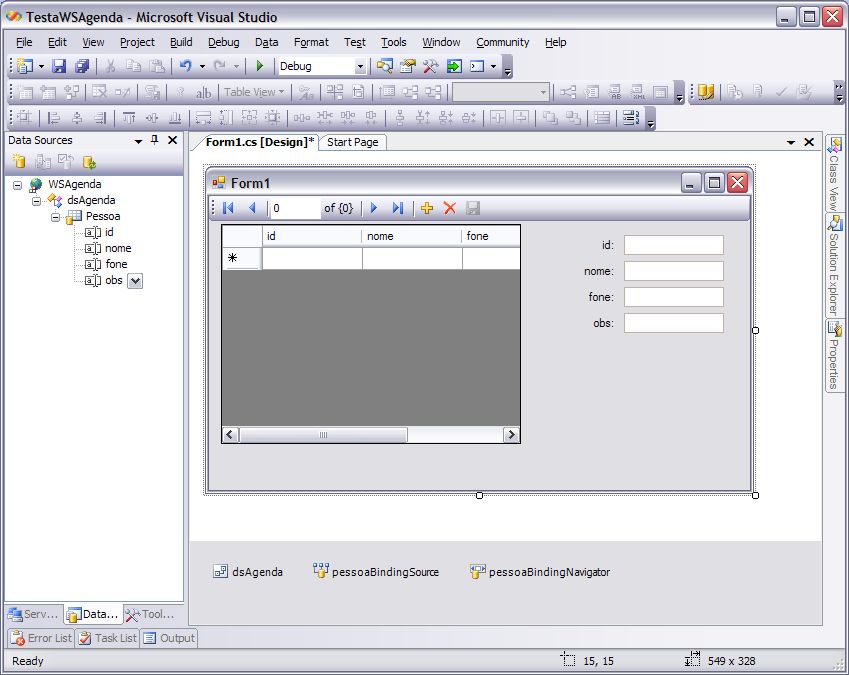
Task: Click Add New Data Source icon
Action: 18,161
